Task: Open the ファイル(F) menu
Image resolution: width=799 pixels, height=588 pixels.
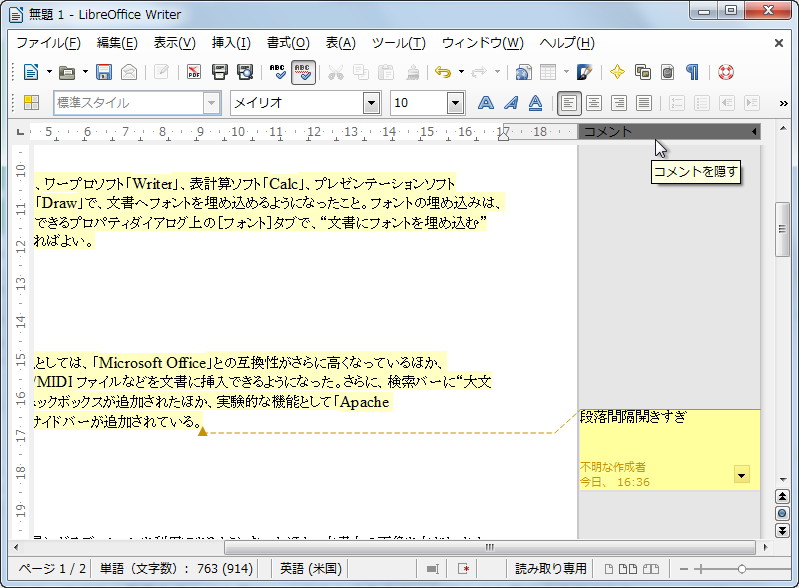Action: tap(48, 43)
